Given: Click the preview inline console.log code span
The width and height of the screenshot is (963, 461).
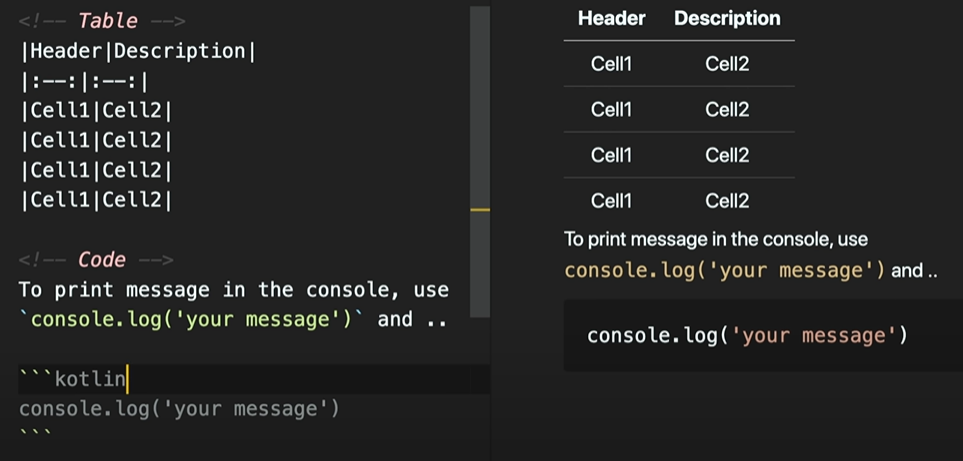Looking at the screenshot, I should (725, 271).
